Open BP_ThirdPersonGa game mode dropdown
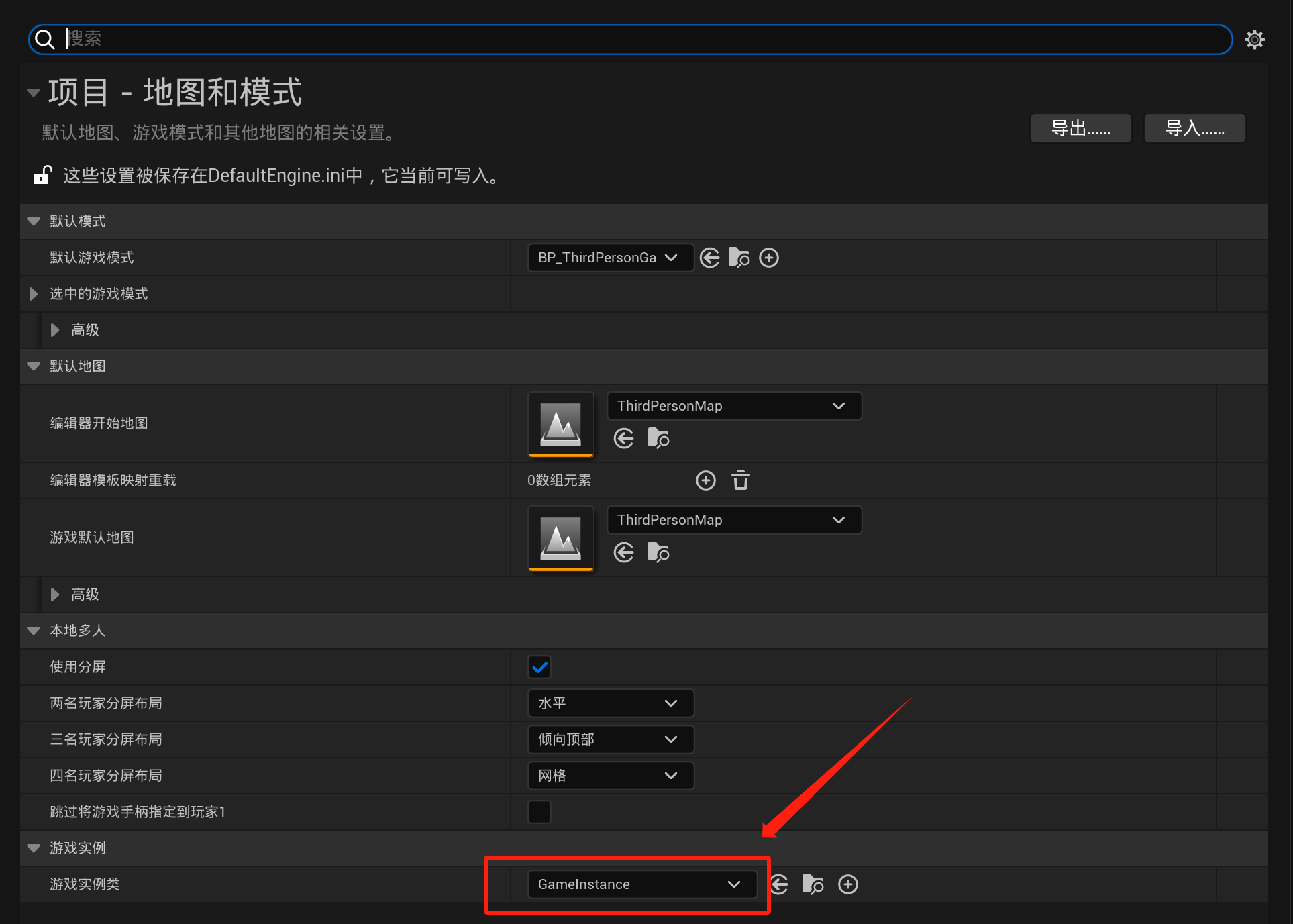The image size is (1293, 924). coord(609,258)
